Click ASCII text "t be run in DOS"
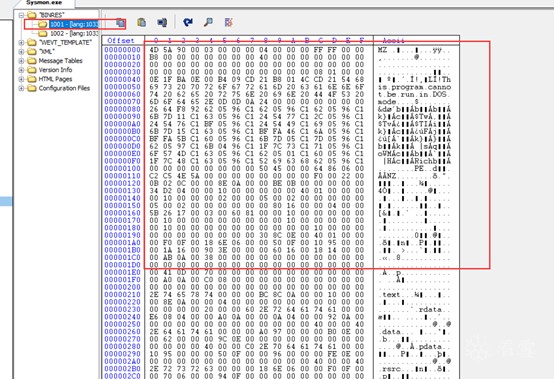This screenshot has width=554, height=379. point(412,94)
